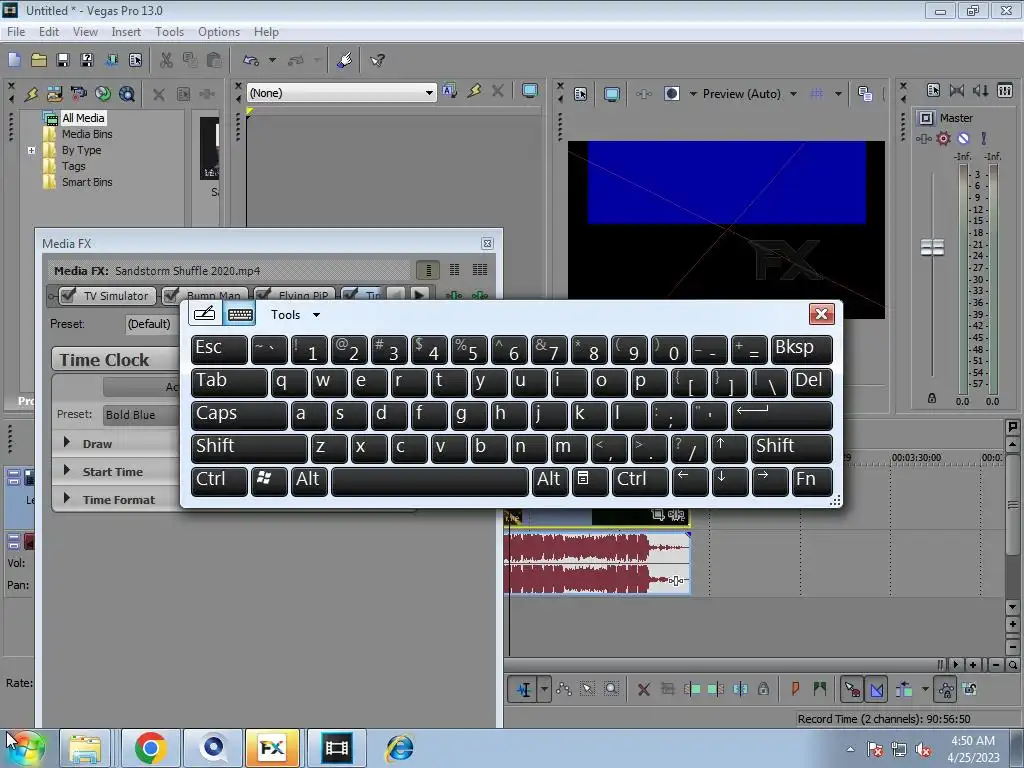Open the View menu

(85, 32)
